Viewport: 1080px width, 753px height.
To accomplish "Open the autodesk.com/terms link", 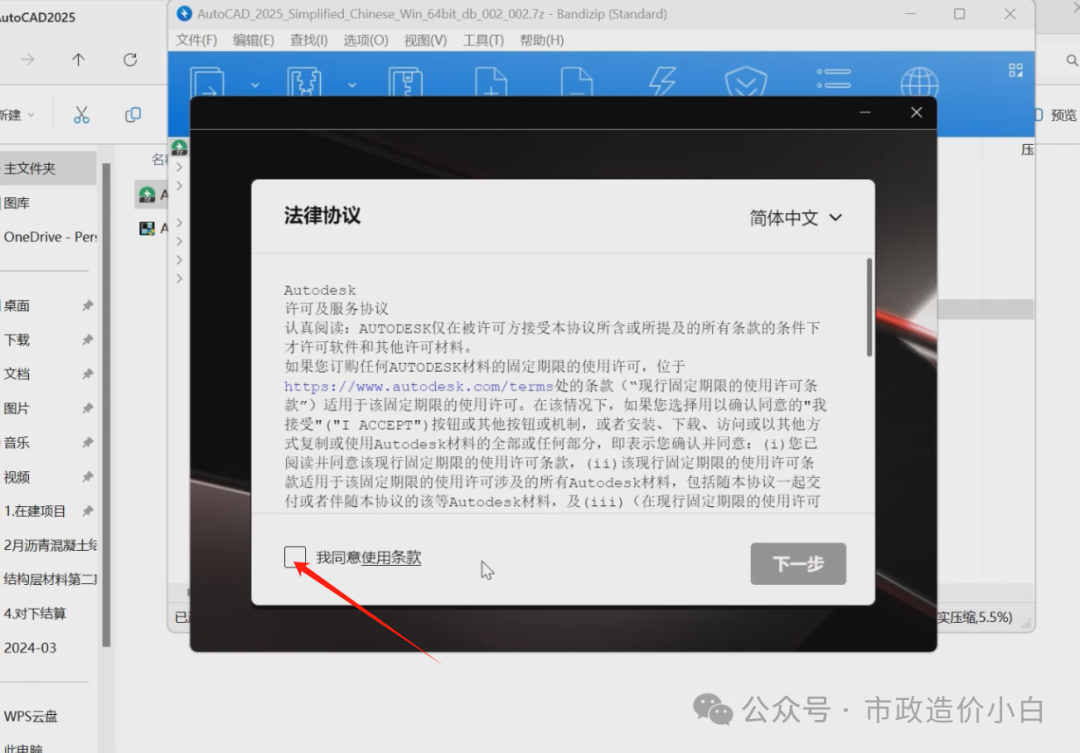I will (419, 386).
